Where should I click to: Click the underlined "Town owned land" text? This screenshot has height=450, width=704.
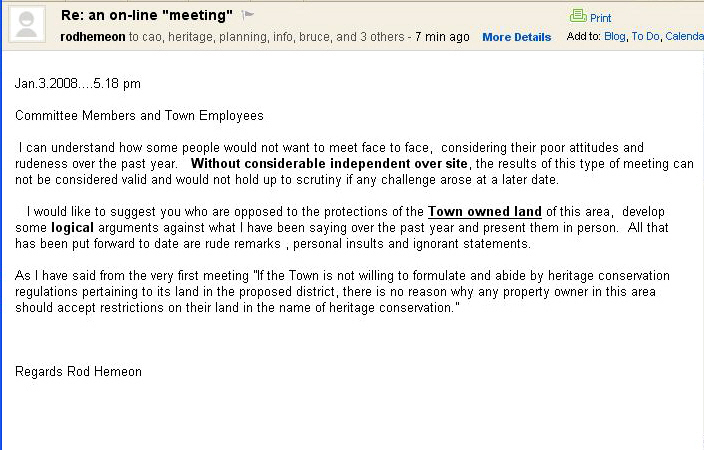[x=485, y=212]
